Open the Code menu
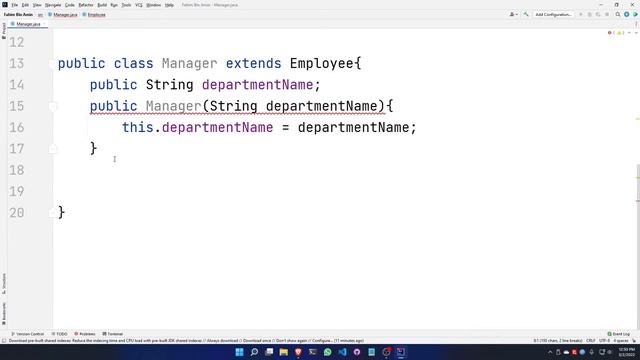640x360 pixels. pyautogui.click(x=70, y=5)
